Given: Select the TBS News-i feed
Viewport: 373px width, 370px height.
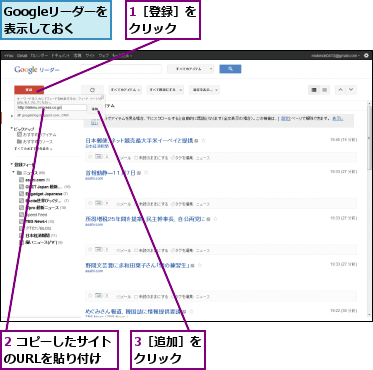Looking at the screenshot, I should click(36, 221).
